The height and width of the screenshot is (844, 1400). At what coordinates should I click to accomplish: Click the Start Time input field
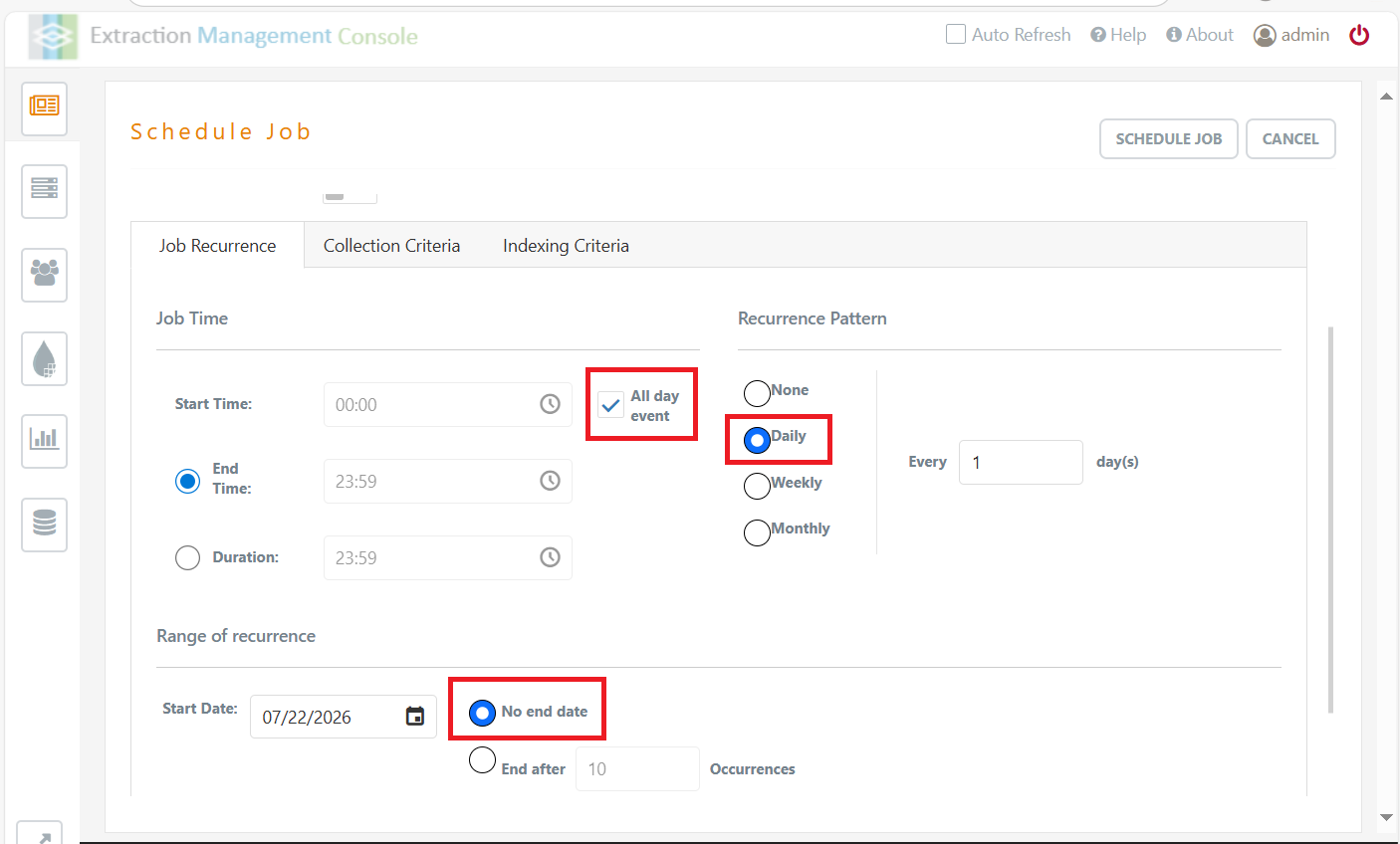pyautogui.click(x=448, y=404)
